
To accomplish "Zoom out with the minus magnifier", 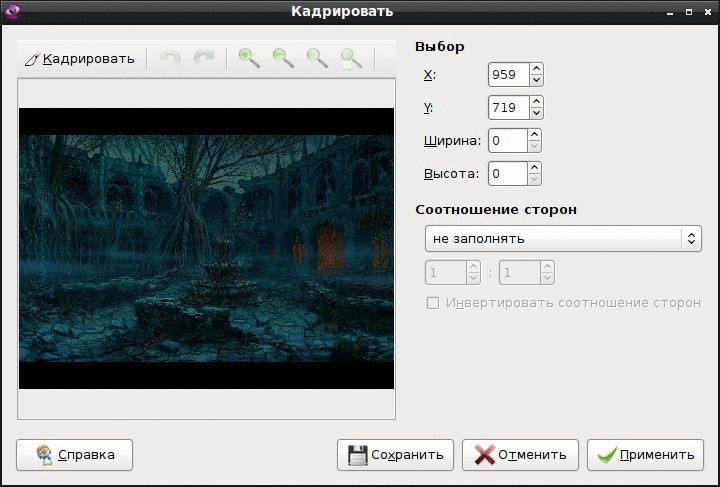I will click(x=283, y=59).
